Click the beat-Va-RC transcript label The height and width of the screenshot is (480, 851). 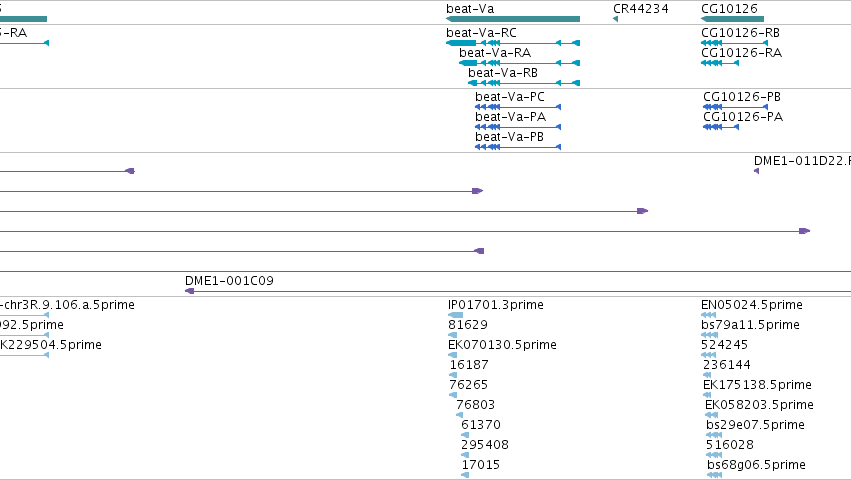pyautogui.click(x=481, y=33)
